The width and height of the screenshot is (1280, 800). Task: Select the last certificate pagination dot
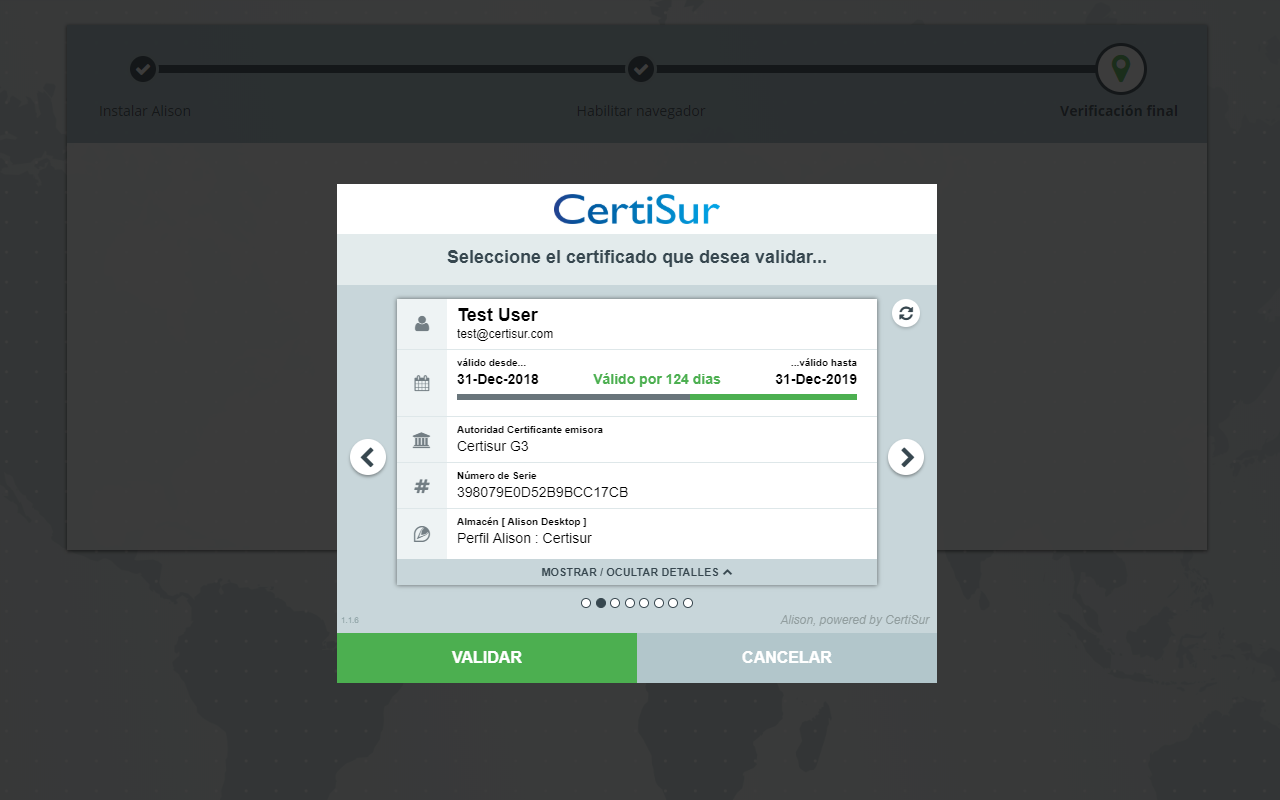(688, 603)
